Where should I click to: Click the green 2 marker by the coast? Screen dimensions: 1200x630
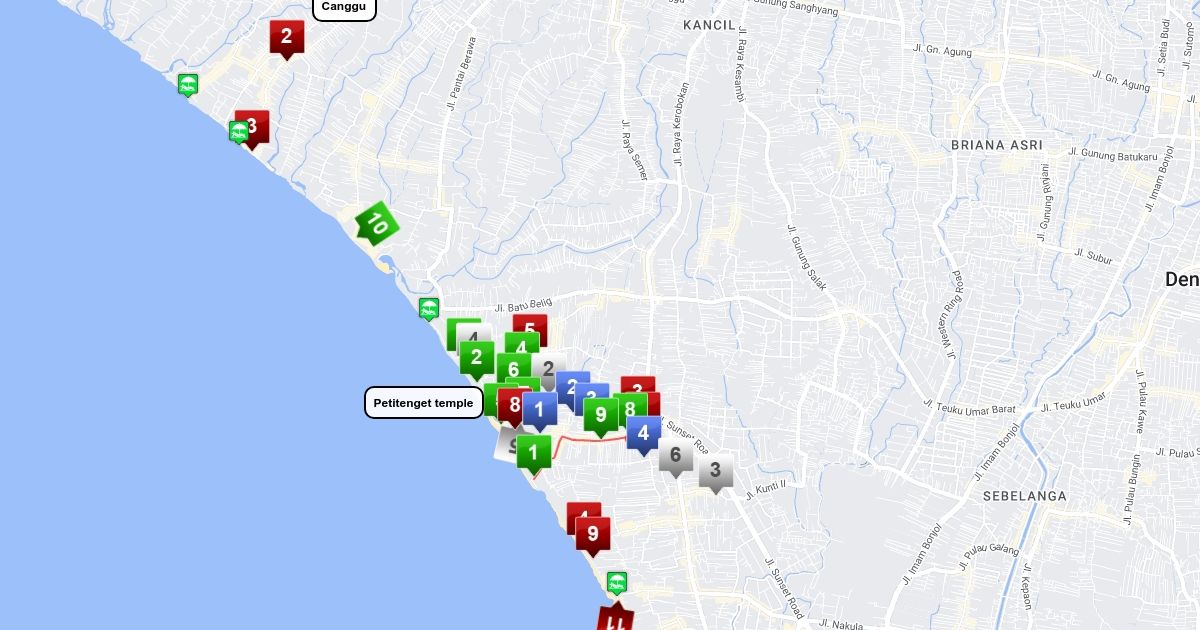point(476,358)
